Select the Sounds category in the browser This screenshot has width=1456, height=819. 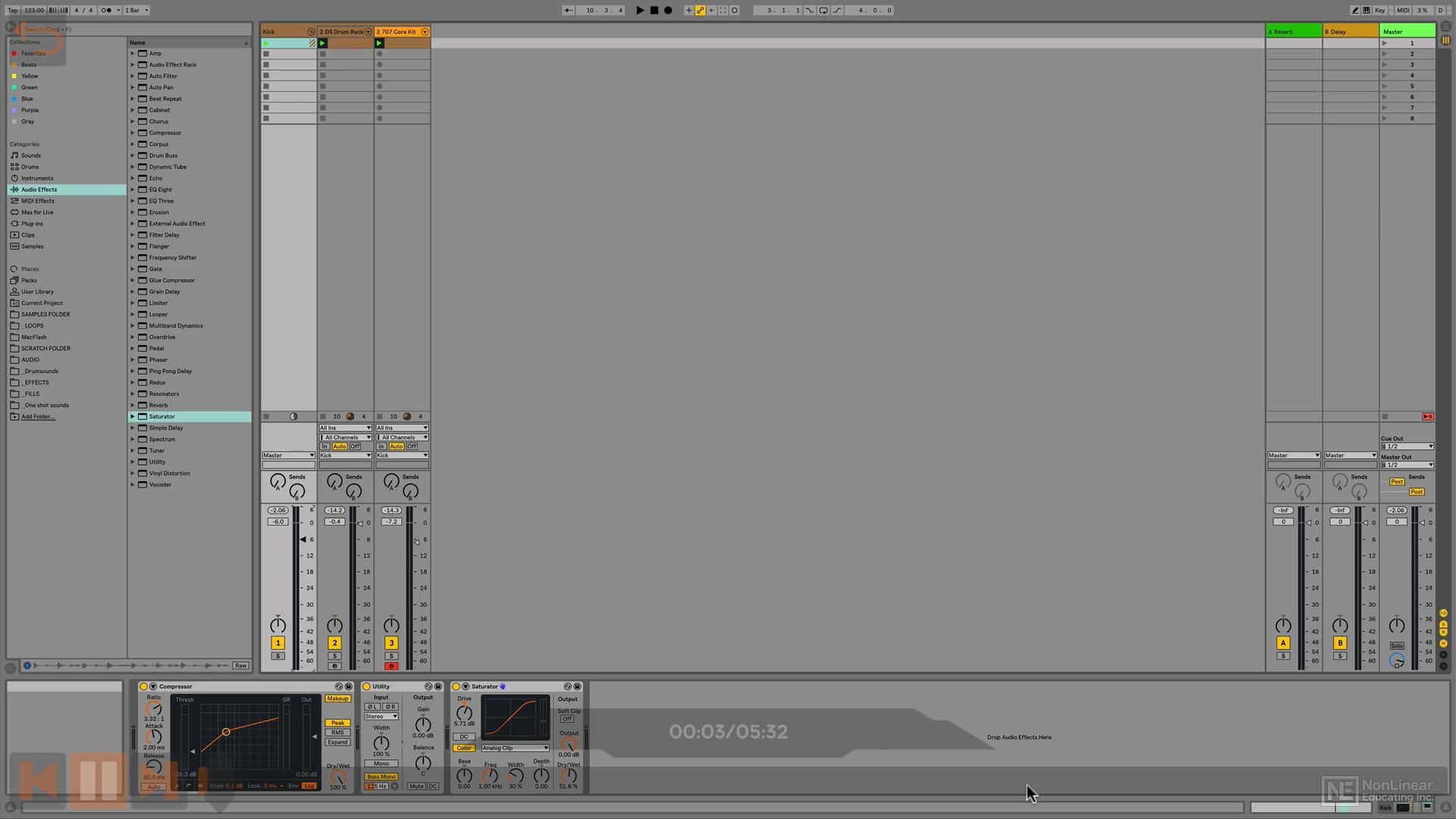(31, 155)
